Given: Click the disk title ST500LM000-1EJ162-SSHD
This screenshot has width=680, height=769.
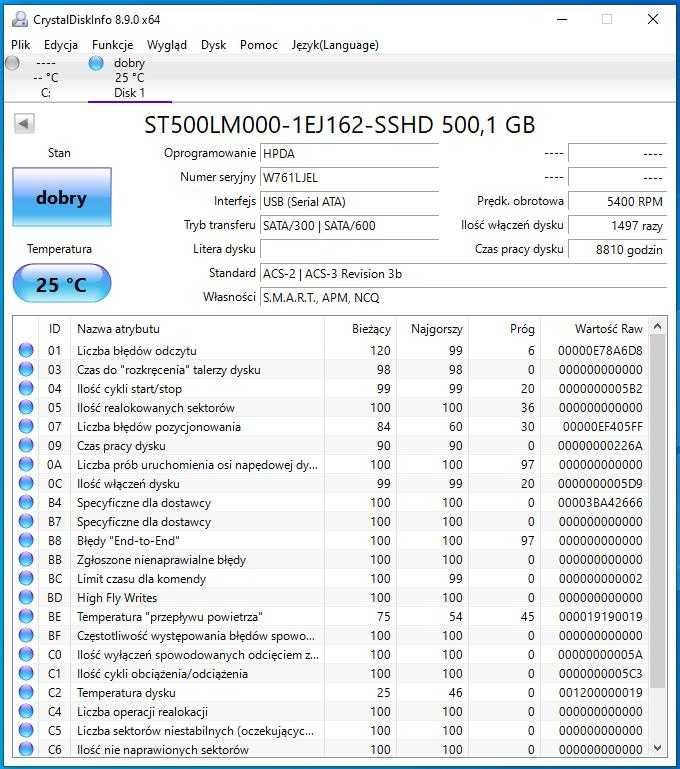Looking at the screenshot, I should coord(339,125).
